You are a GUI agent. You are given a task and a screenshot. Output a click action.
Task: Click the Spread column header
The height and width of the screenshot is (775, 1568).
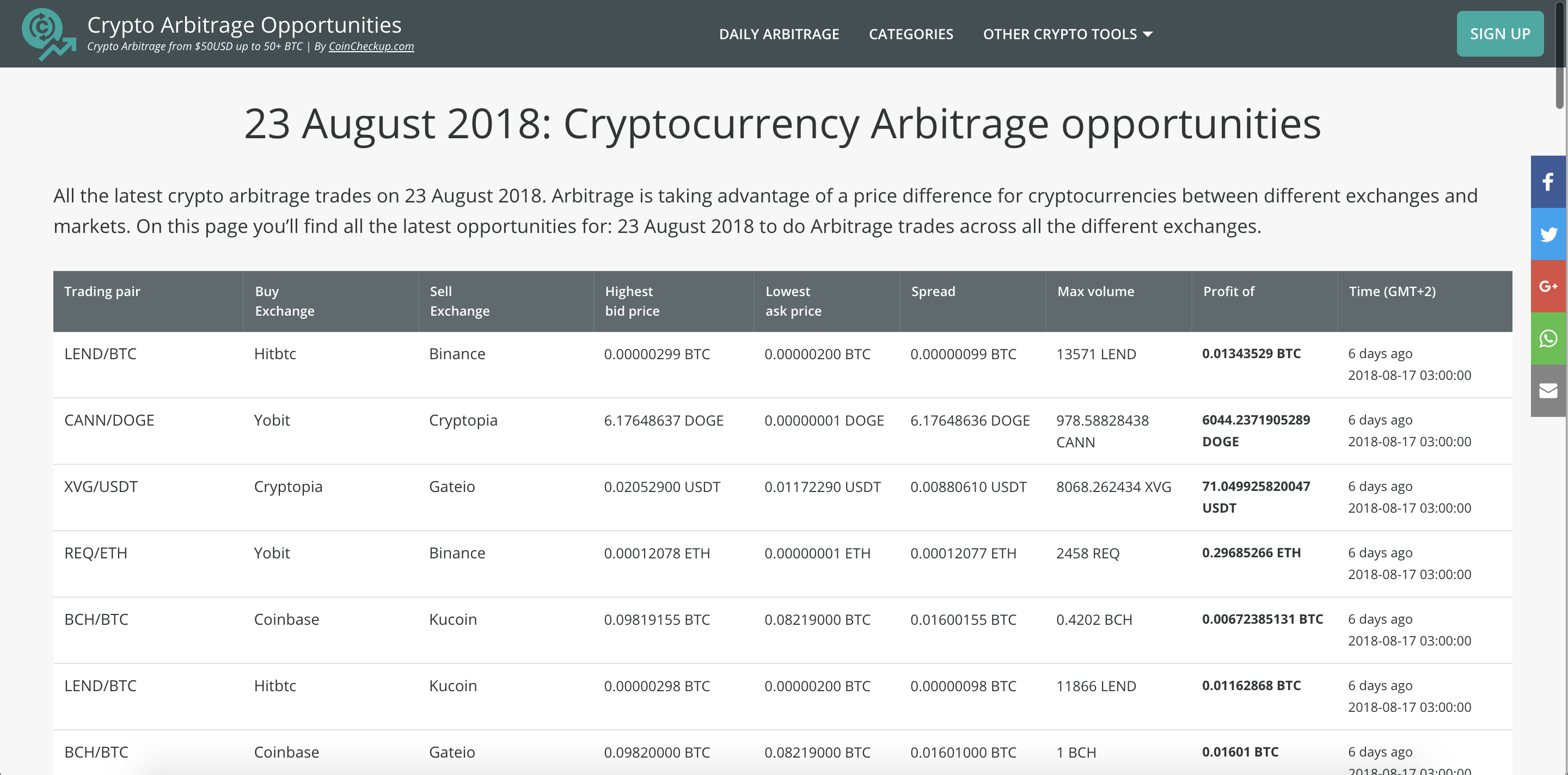934,291
